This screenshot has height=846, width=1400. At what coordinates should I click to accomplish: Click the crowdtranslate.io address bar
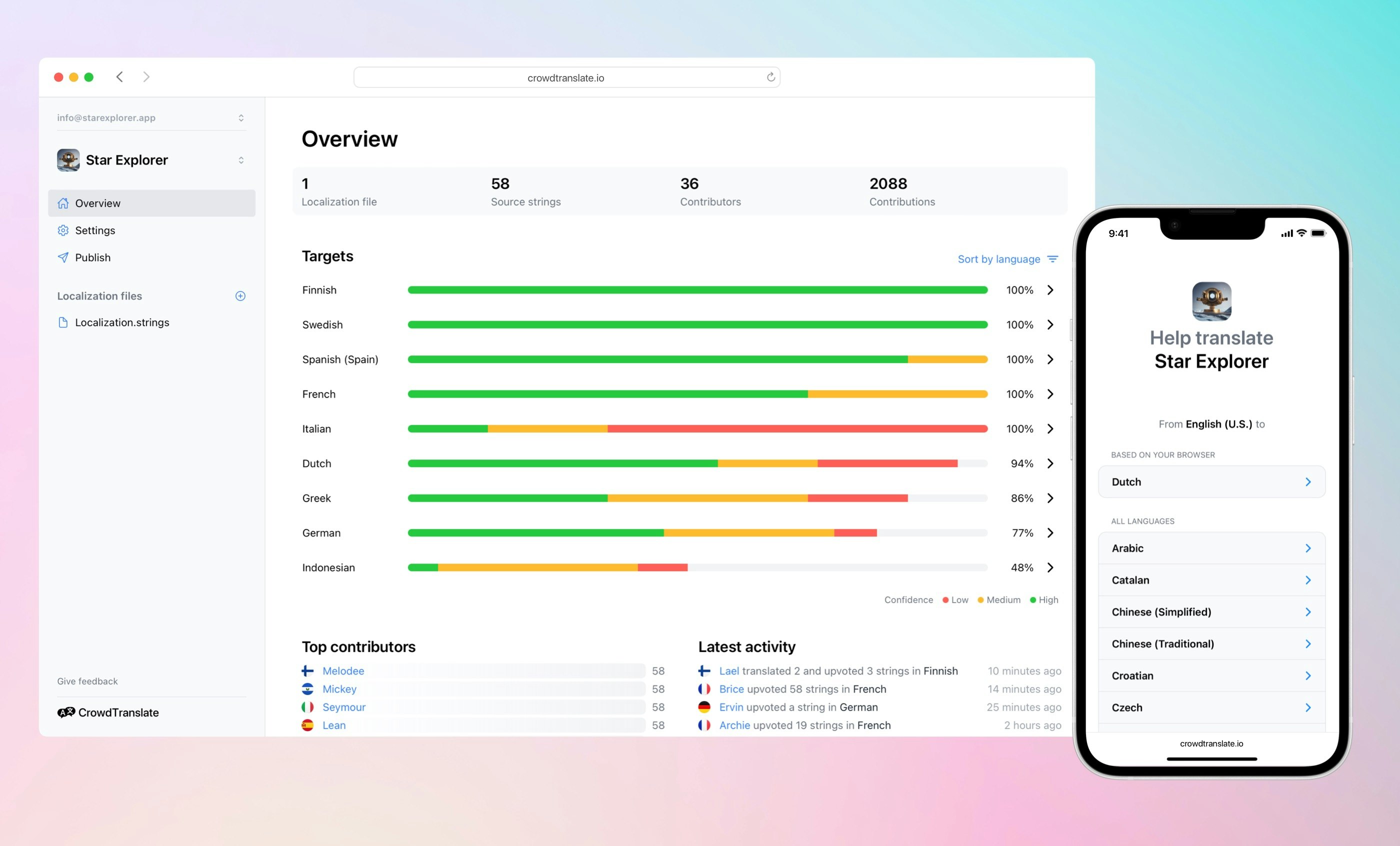tap(566, 77)
